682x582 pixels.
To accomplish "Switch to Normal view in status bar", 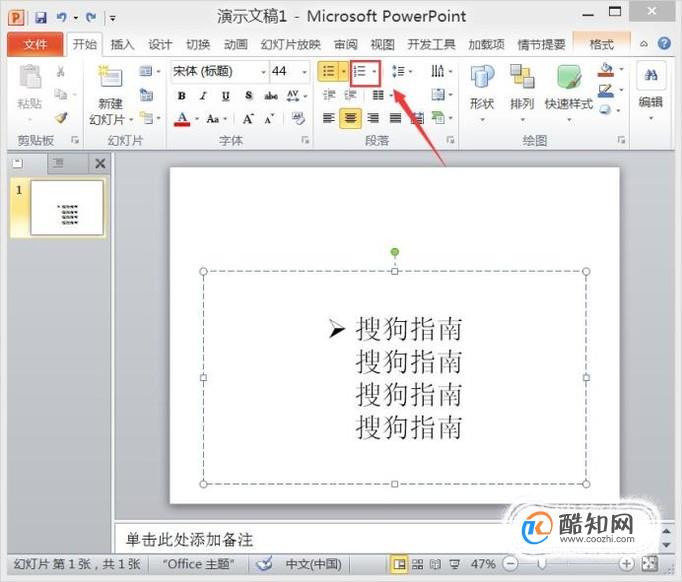I will (399, 565).
